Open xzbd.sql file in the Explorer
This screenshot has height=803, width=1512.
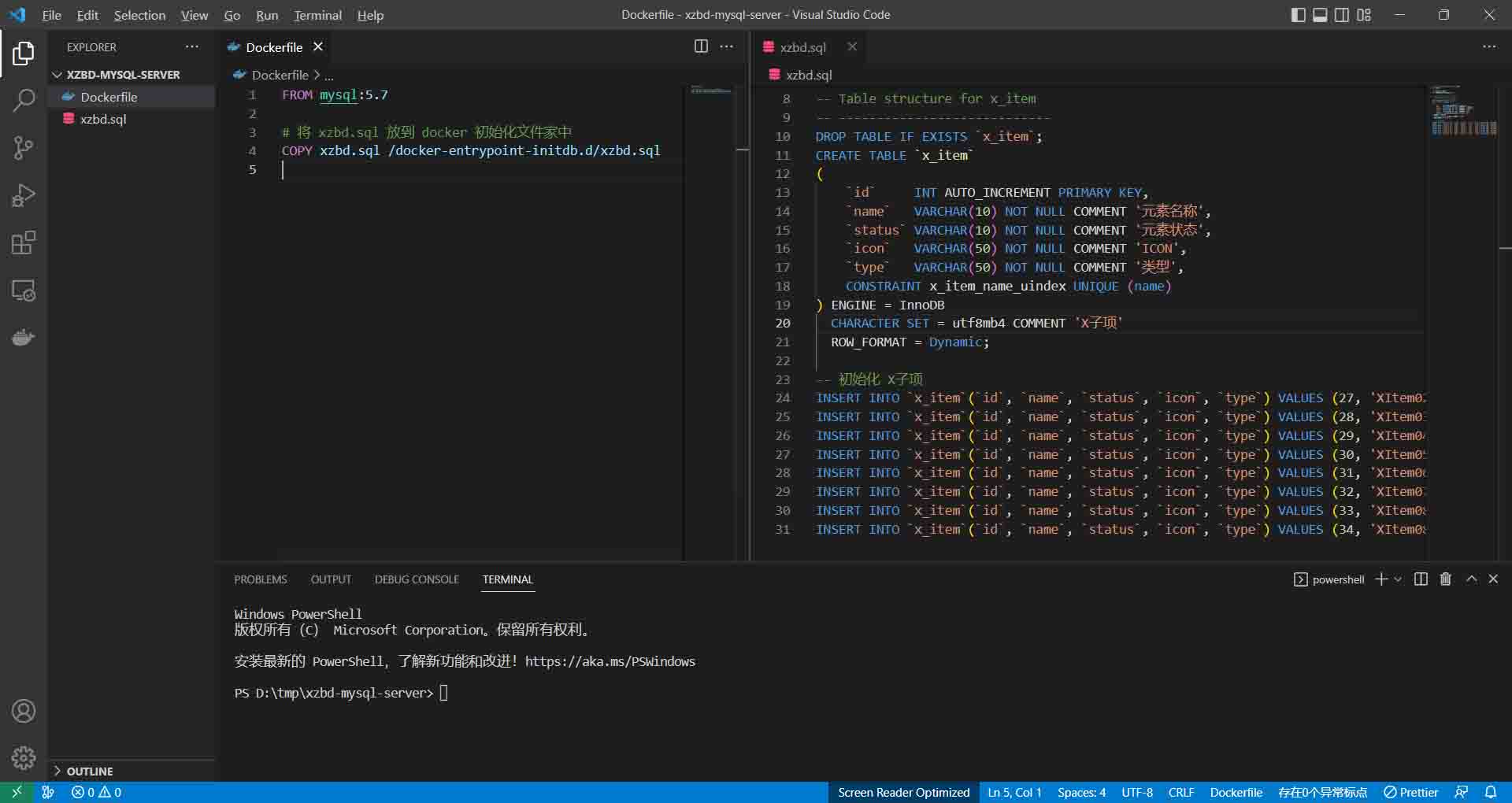[103, 119]
